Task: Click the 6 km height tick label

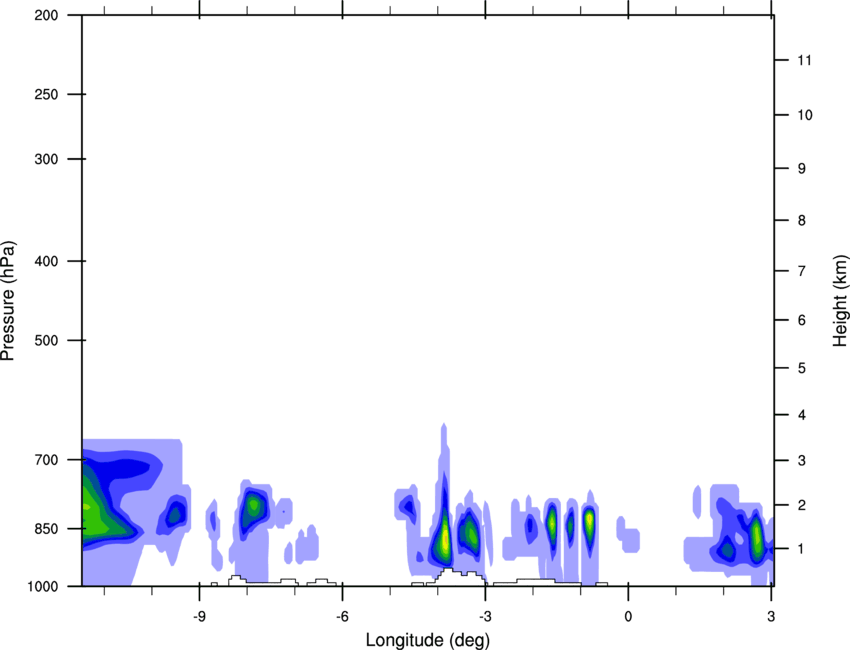Action: tap(801, 320)
